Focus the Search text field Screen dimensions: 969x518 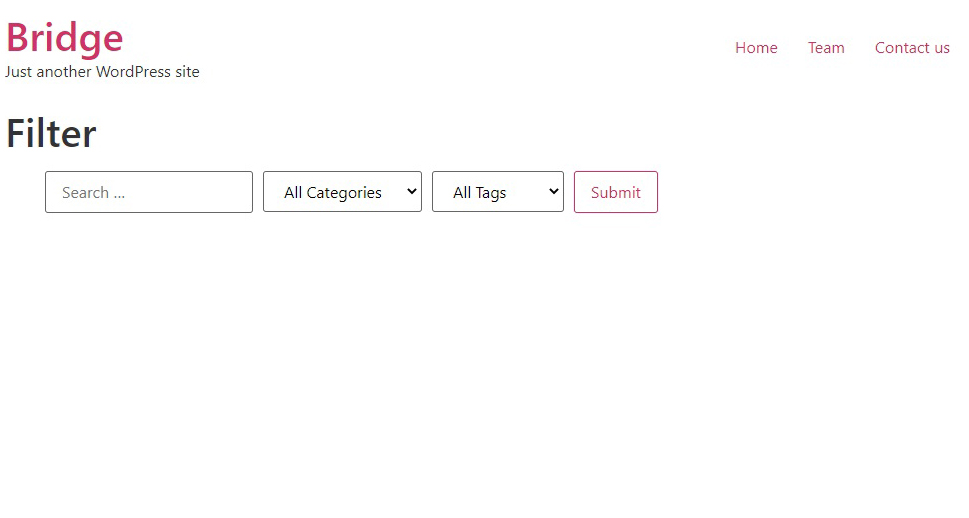[x=149, y=192]
